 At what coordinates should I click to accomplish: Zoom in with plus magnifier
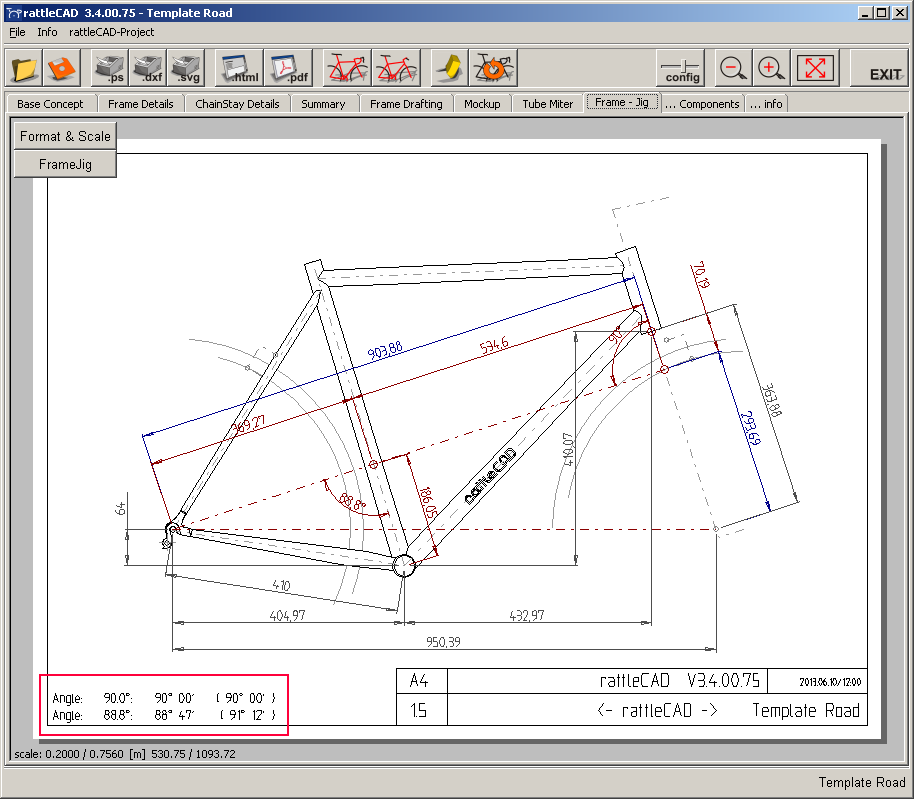click(x=771, y=68)
